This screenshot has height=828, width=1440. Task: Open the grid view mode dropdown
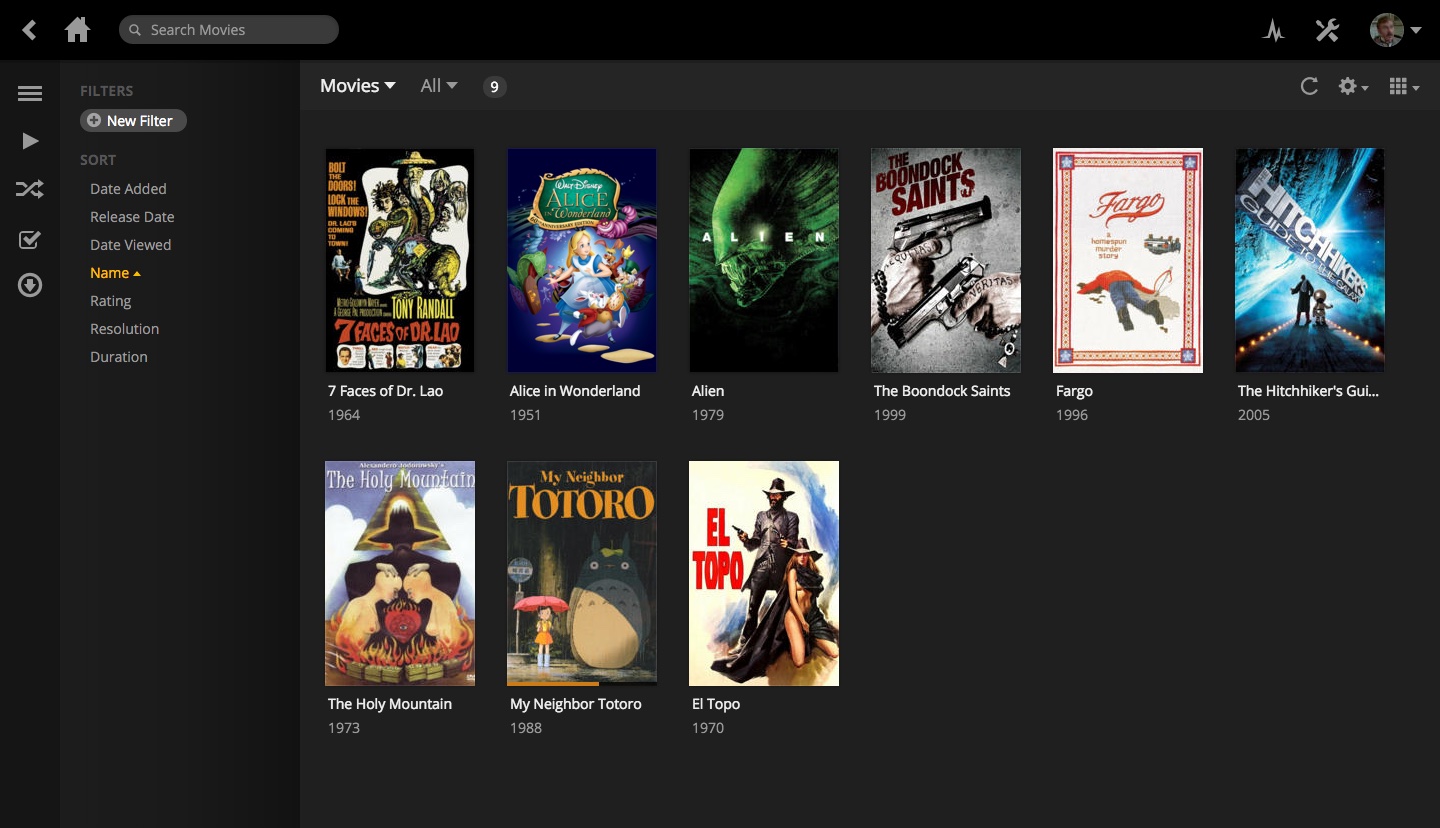1404,87
